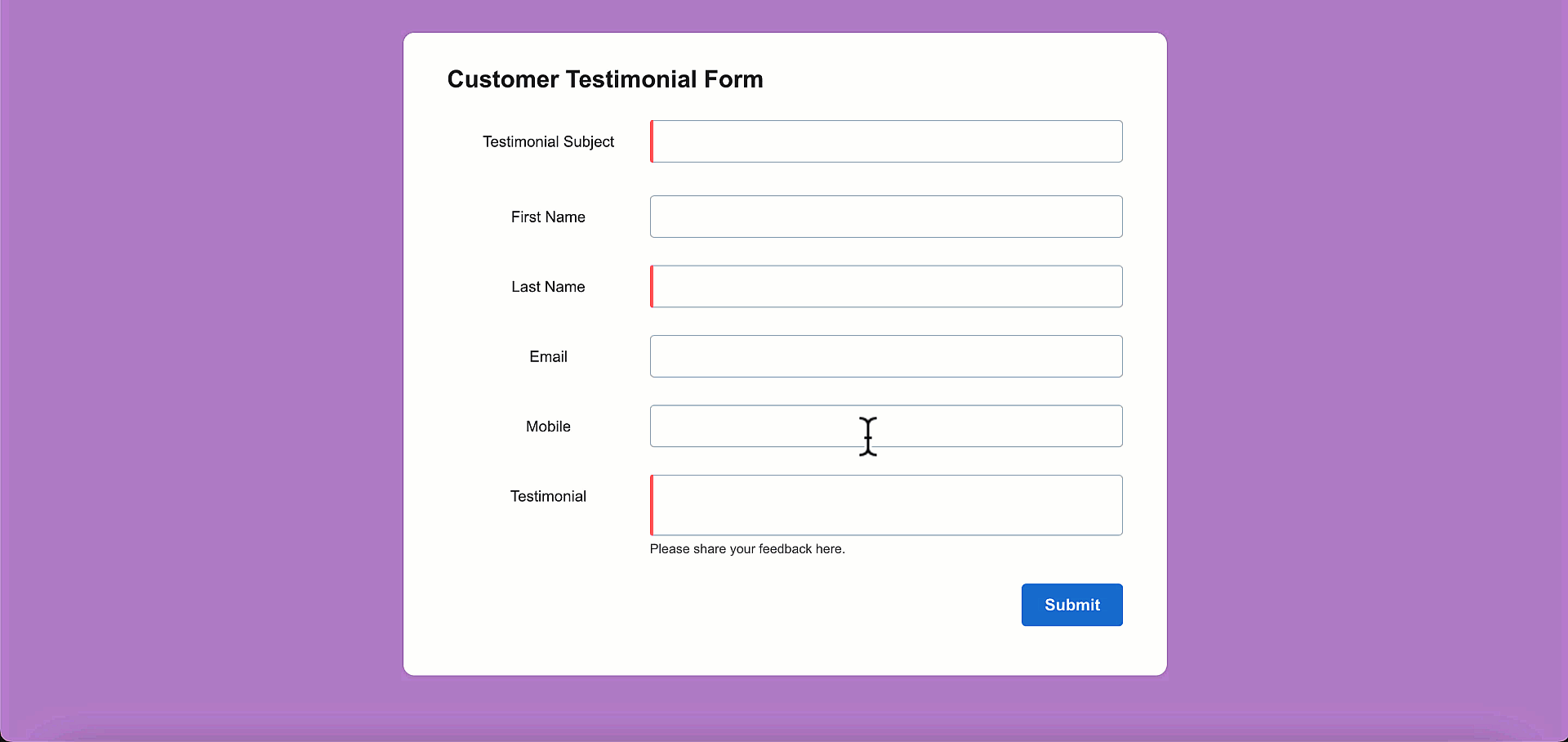The image size is (1568, 742).
Task: Click the "Please share your feedback here." hint
Action: (x=747, y=549)
